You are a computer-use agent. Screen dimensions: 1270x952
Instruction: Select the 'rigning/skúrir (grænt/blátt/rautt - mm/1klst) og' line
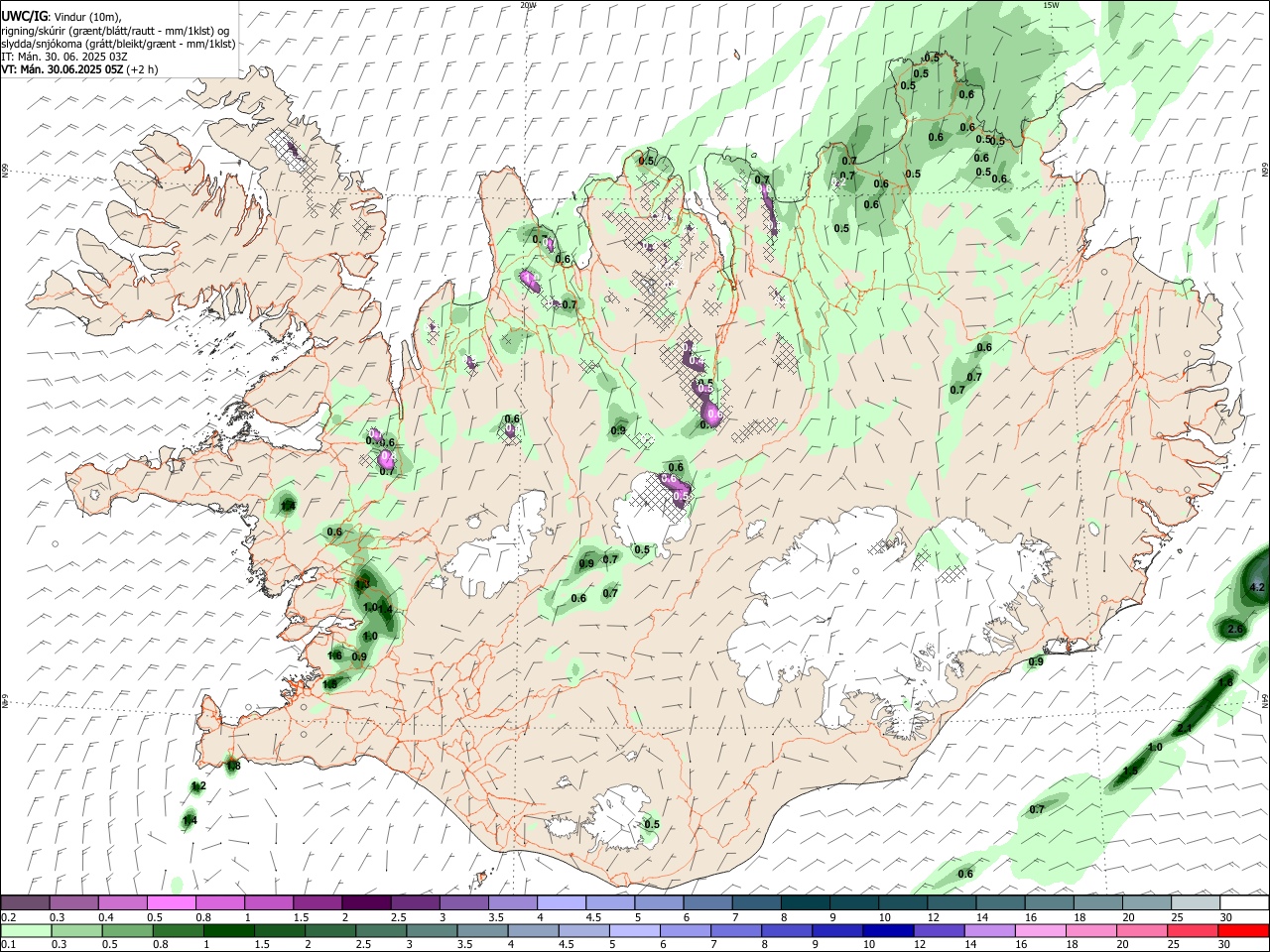click(115, 31)
